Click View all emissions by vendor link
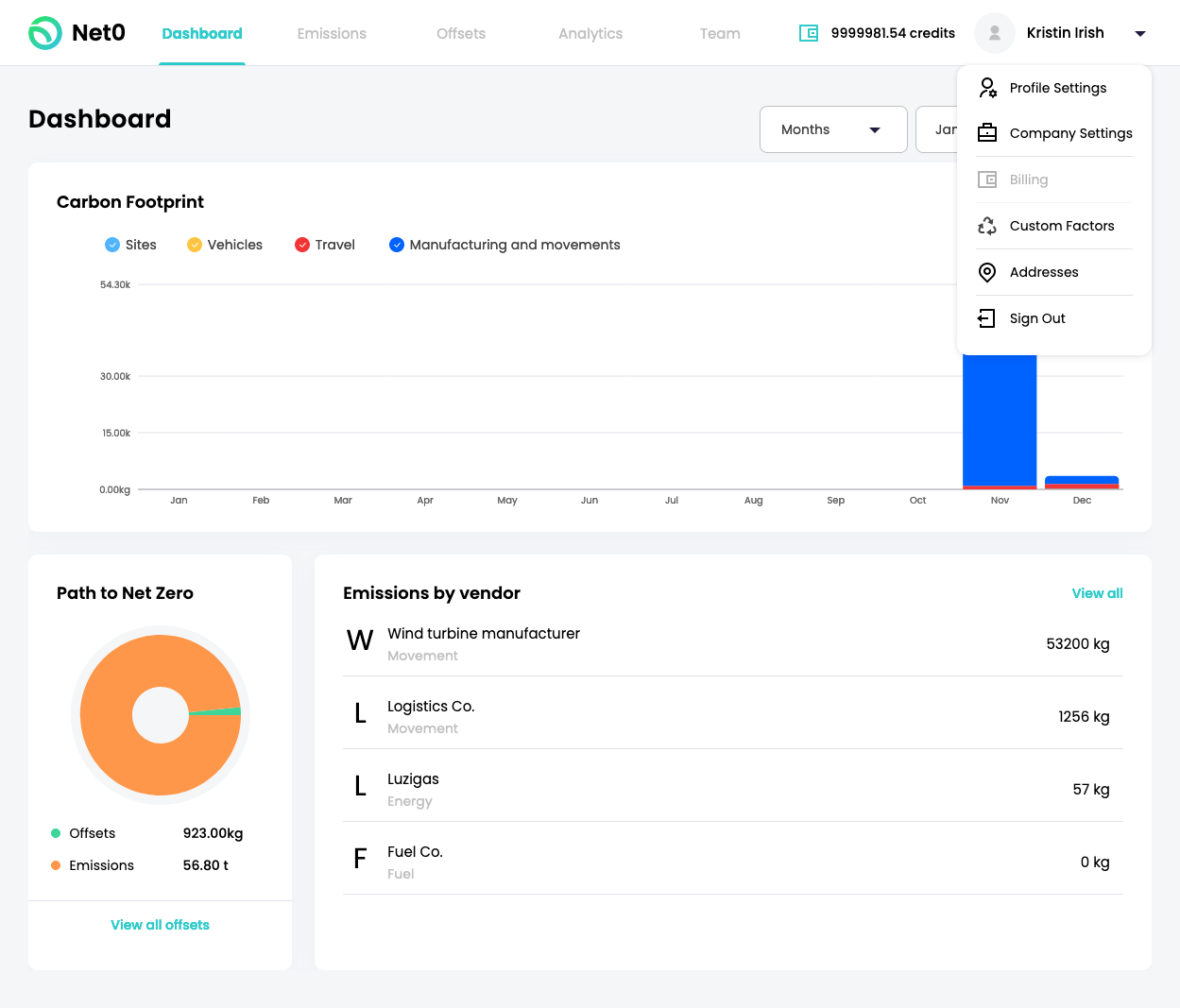 tap(1097, 593)
